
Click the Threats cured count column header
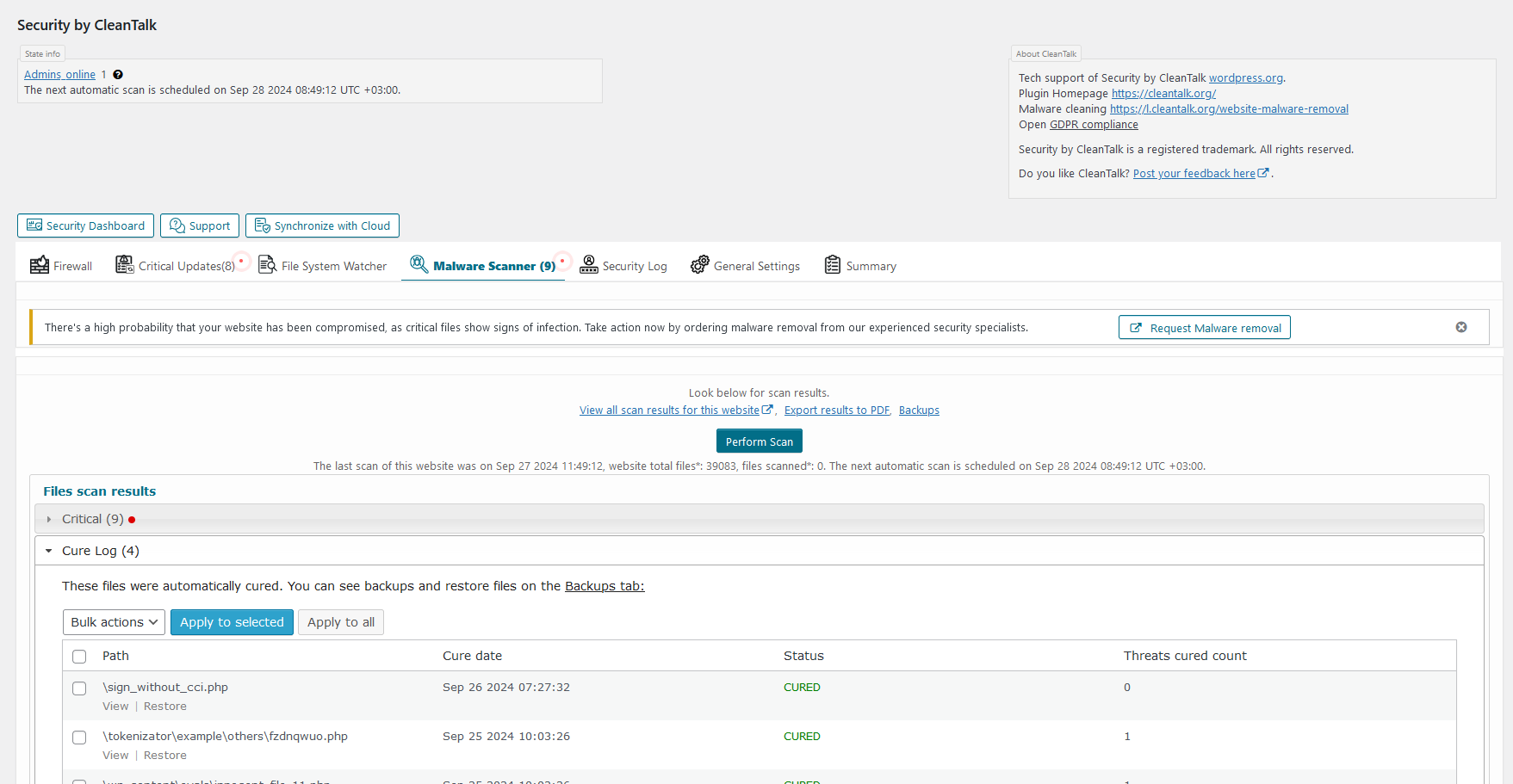point(1185,656)
